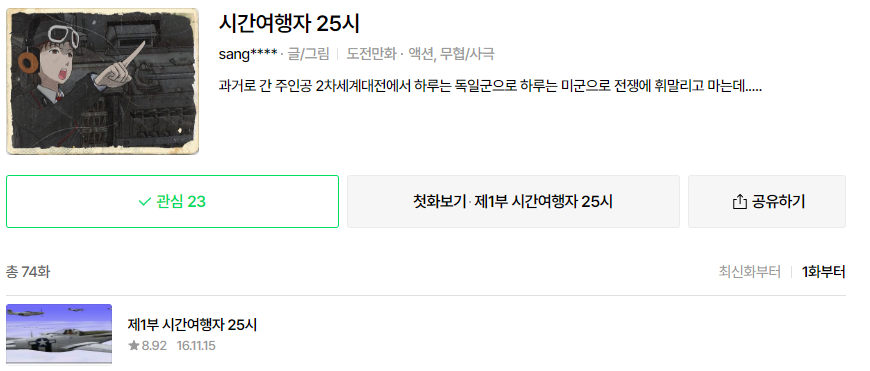This screenshot has width=870, height=371.
Task: Click the 총 74화 episode count
Action: pos(28,272)
